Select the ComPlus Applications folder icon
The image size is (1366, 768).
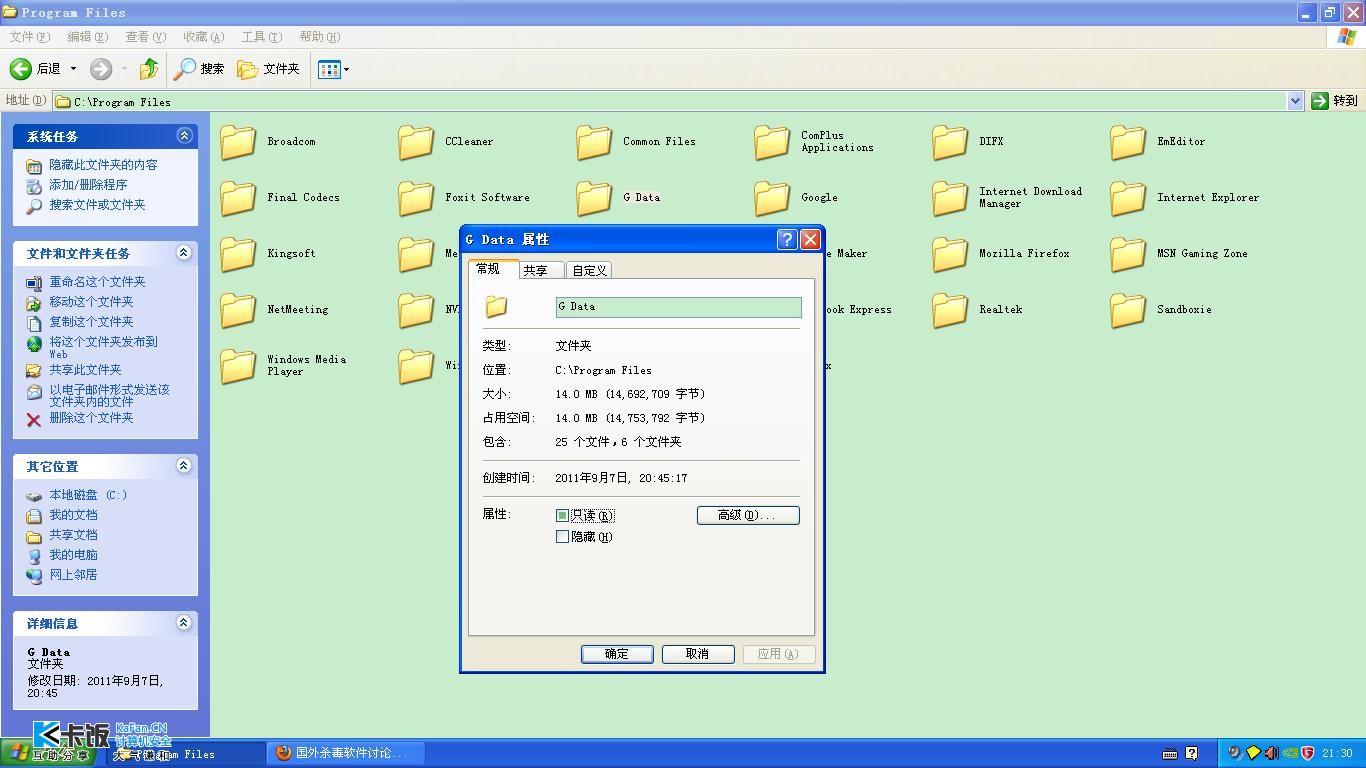pos(772,142)
